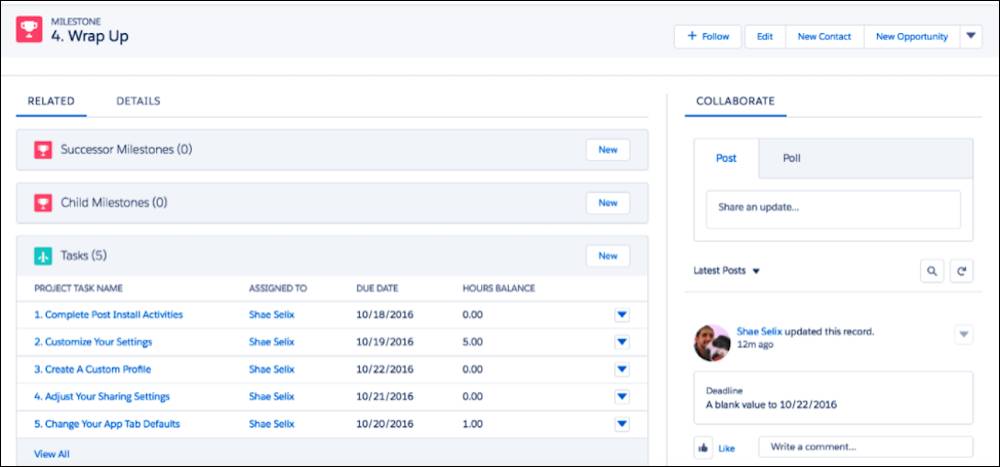
Task: Open row menu for Customize Your Settings
Action: [622, 342]
